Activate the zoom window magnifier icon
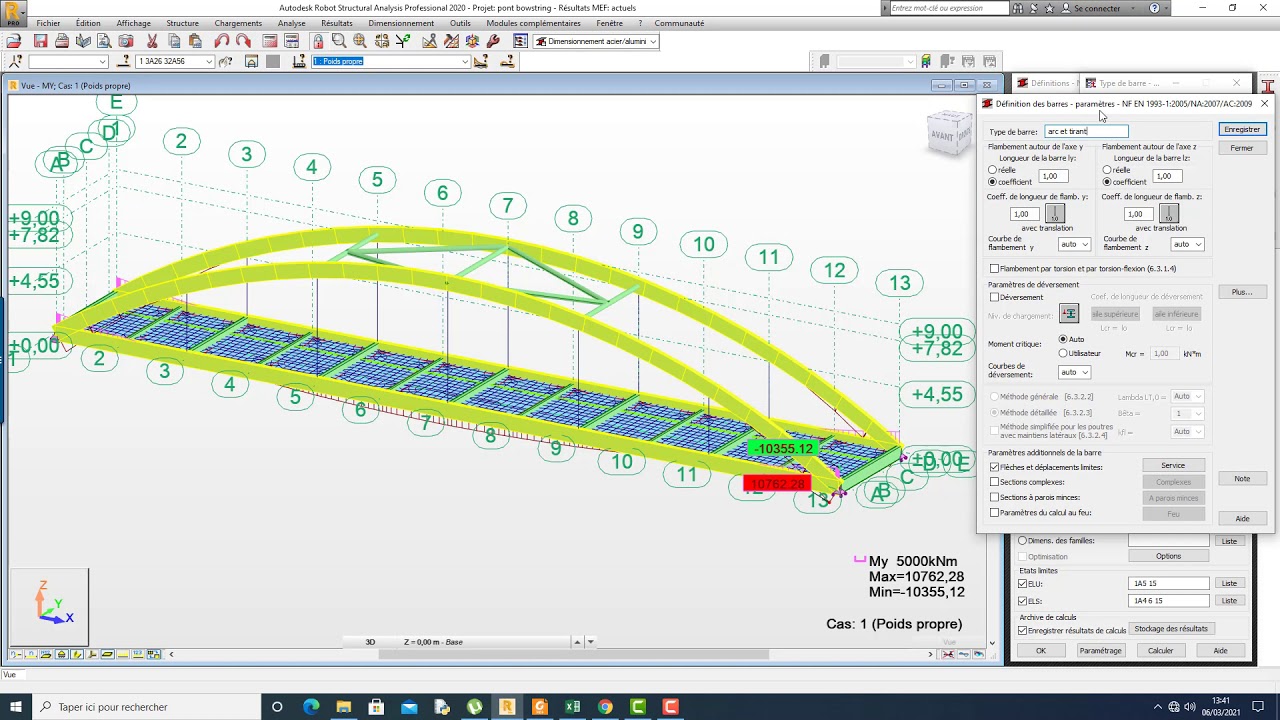This screenshot has height=720, width=1280. 339,42
